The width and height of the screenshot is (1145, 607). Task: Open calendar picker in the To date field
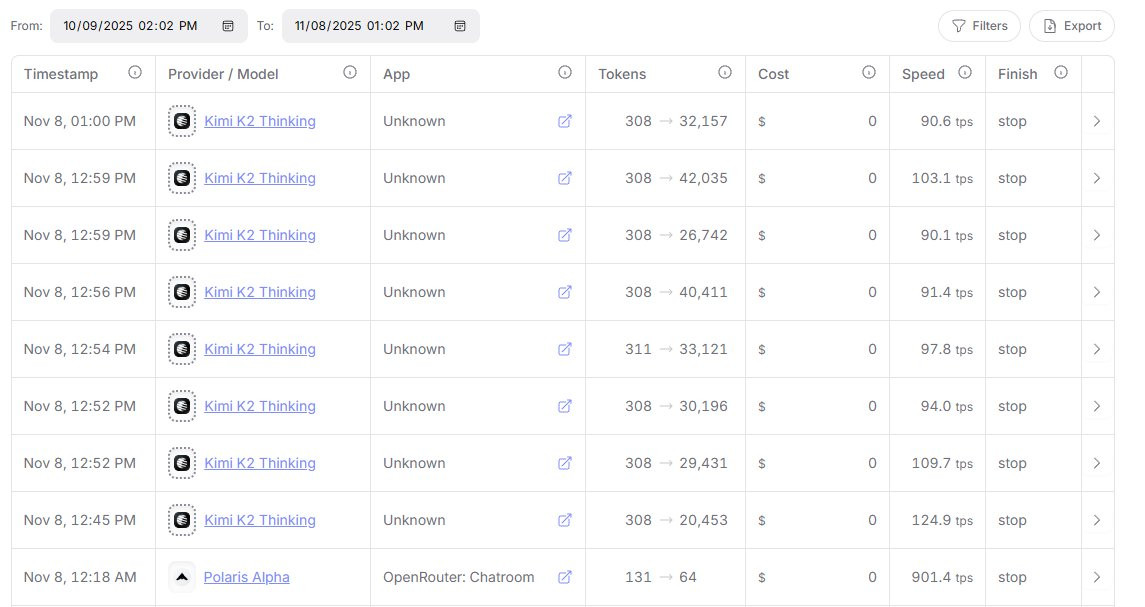(x=460, y=26)
